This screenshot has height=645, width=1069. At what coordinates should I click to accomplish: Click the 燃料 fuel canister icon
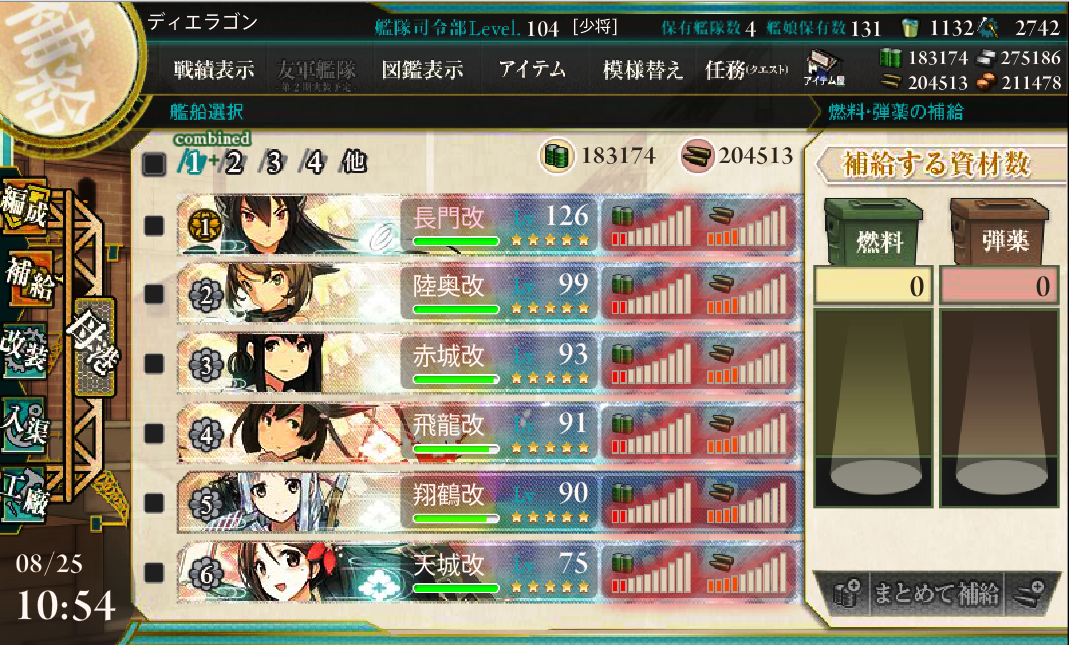pos(873,232)
